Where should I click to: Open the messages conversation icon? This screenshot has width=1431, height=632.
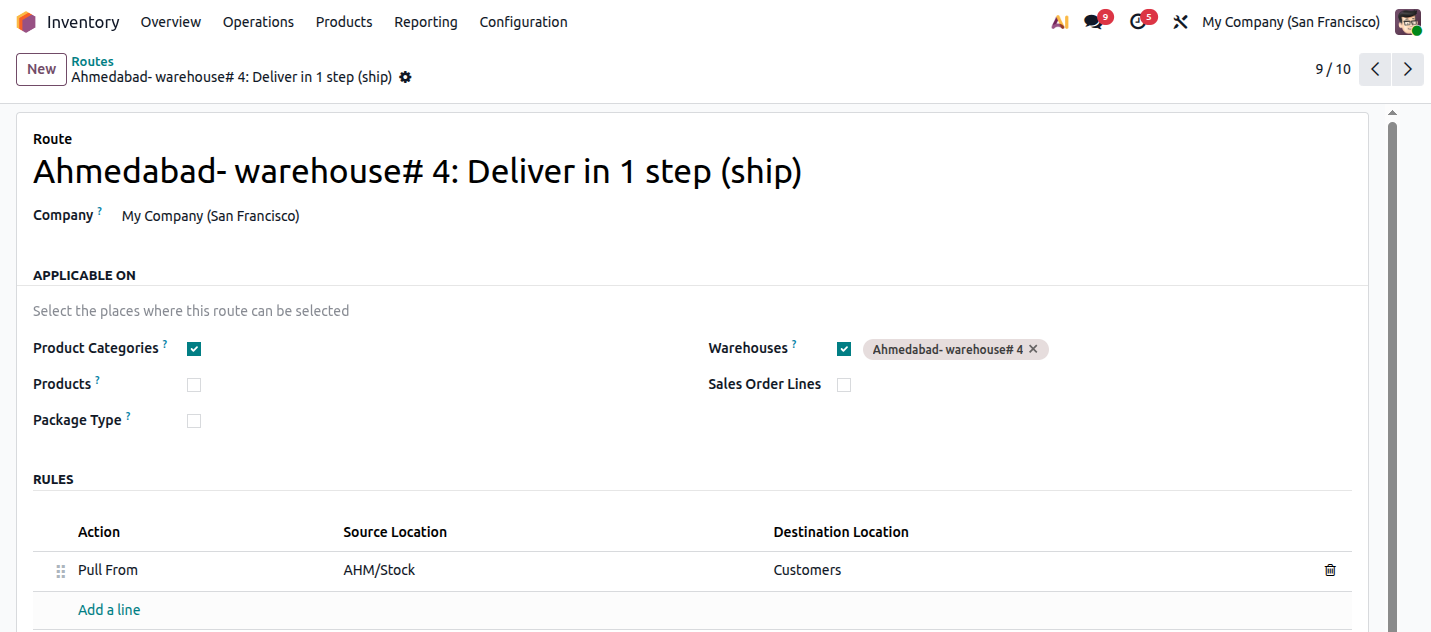(1094, 22)
